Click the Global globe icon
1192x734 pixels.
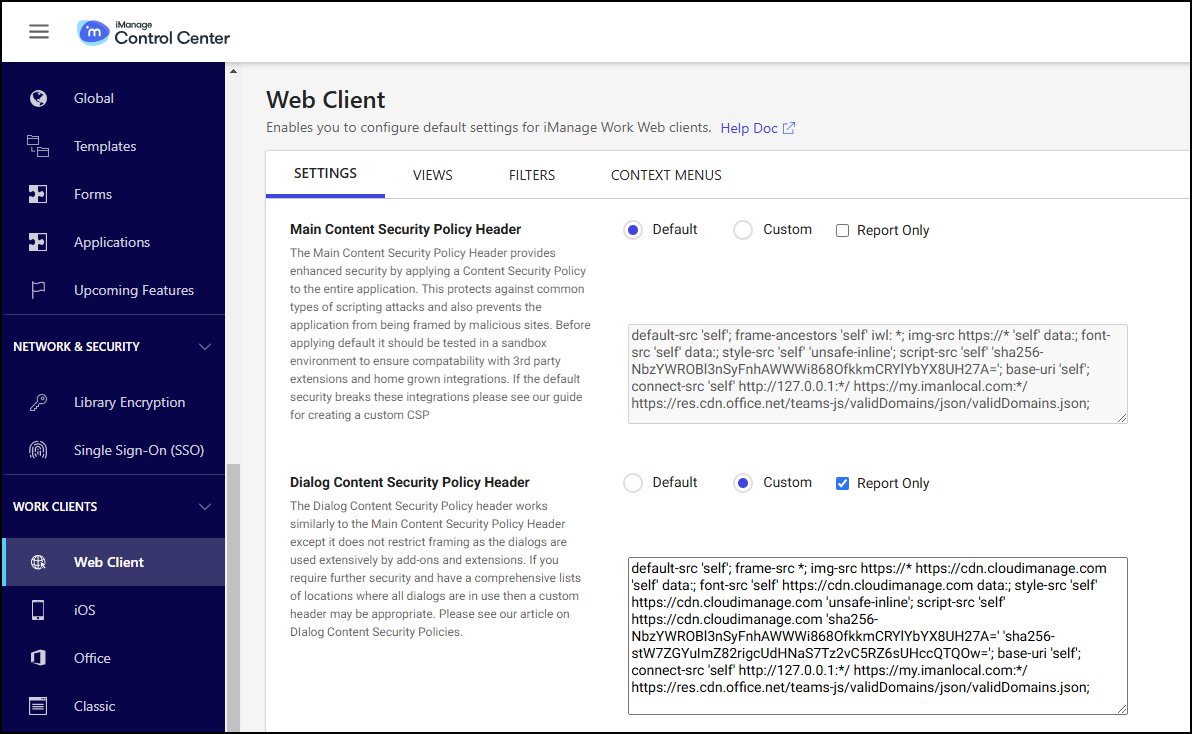click(38, 98)
